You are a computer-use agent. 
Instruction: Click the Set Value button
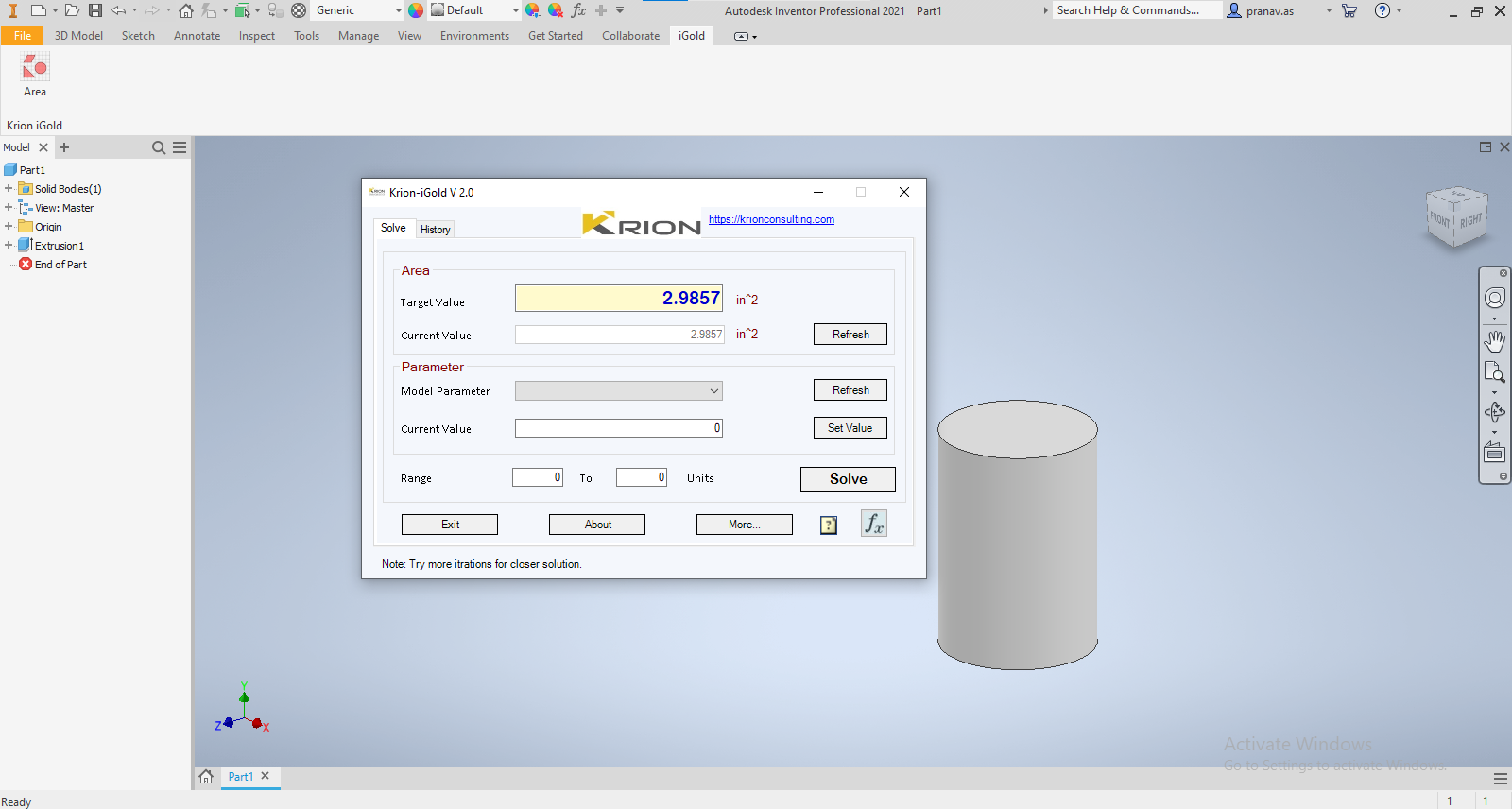pyautogui.click(x=850, y=428)
